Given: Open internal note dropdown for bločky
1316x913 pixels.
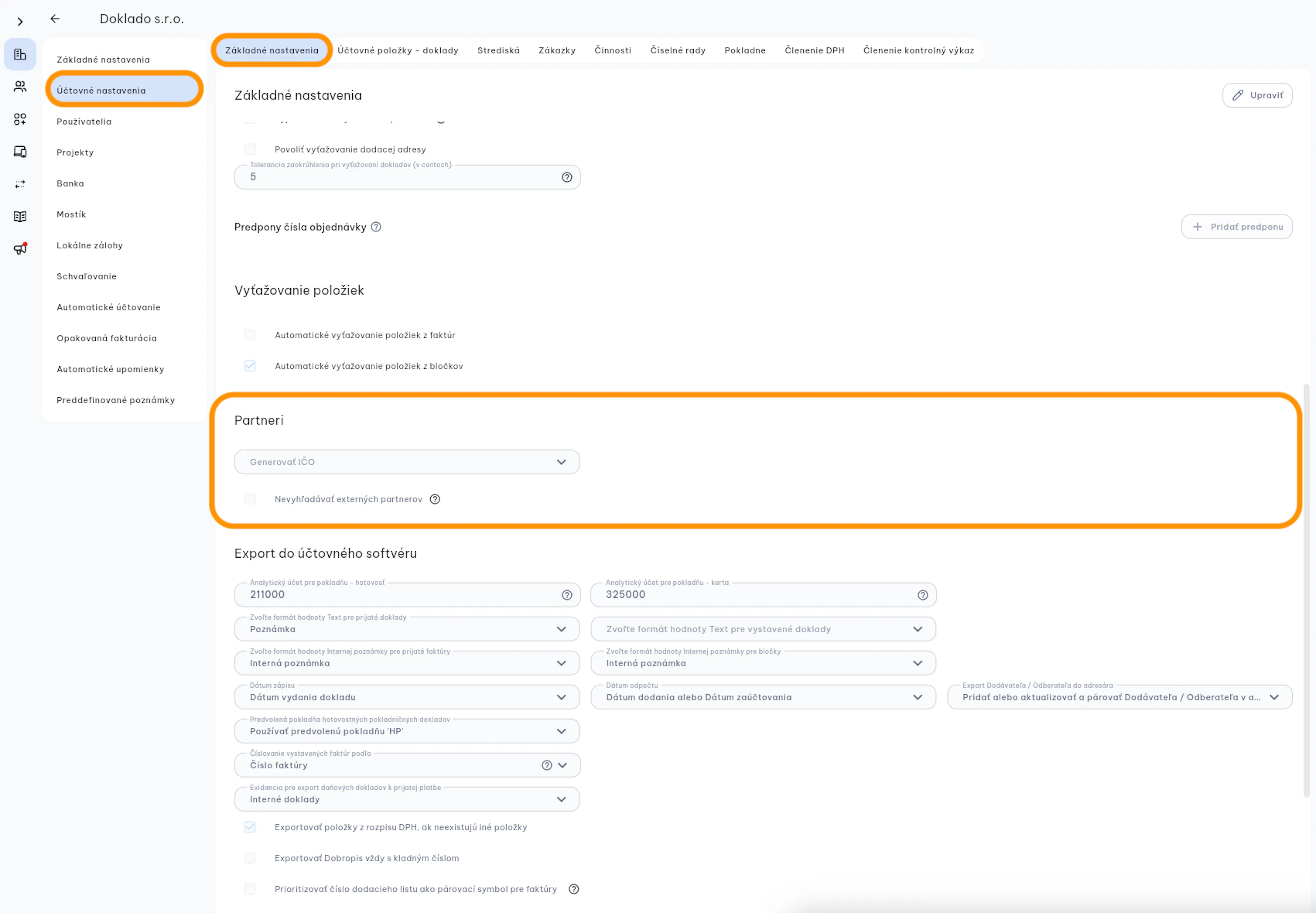Looking at the screenshot, I should tap(763, 663).
